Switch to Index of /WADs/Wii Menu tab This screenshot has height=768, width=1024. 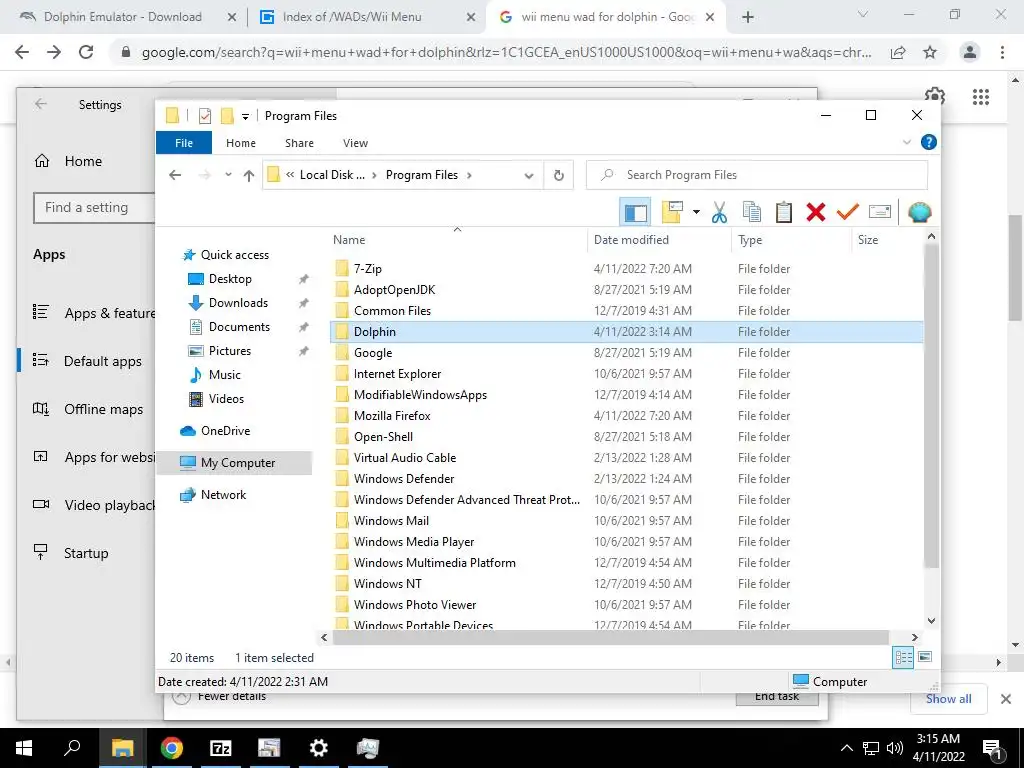pos(352,17)
